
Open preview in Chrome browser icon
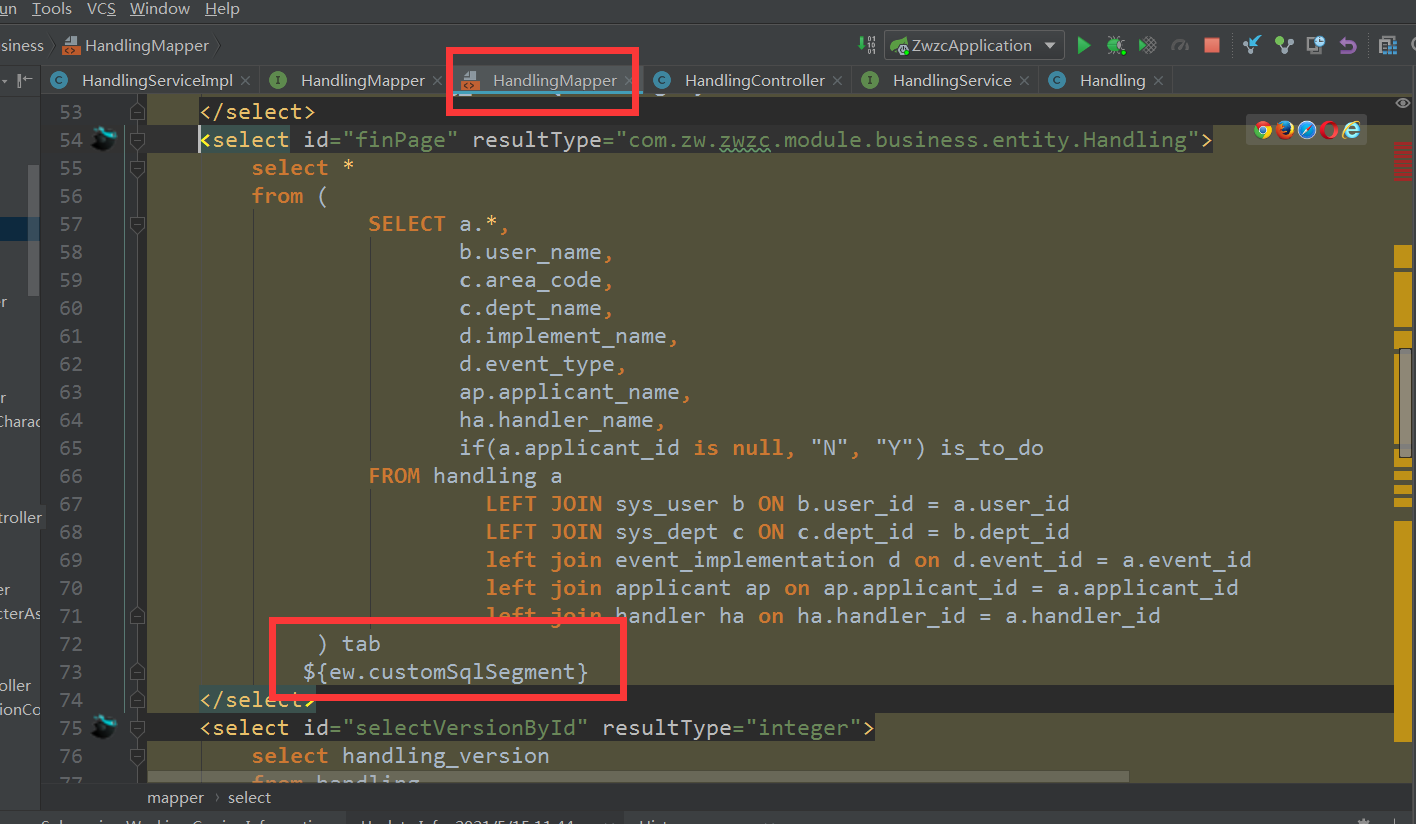[x=1263, y=129]
